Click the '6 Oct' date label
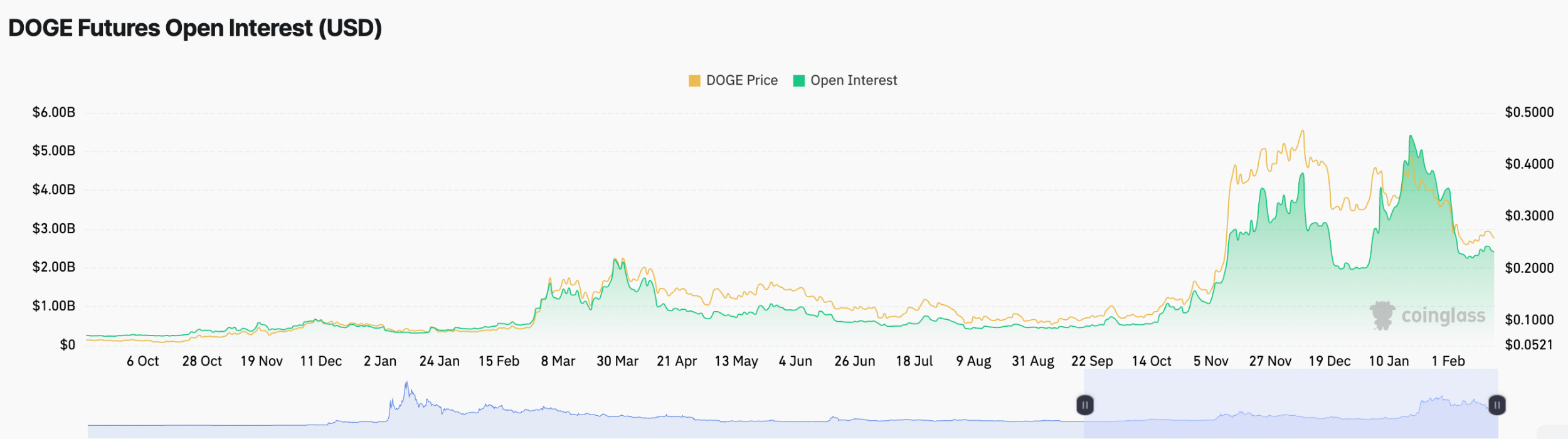The image size is (1568, 439). (143, 361)
